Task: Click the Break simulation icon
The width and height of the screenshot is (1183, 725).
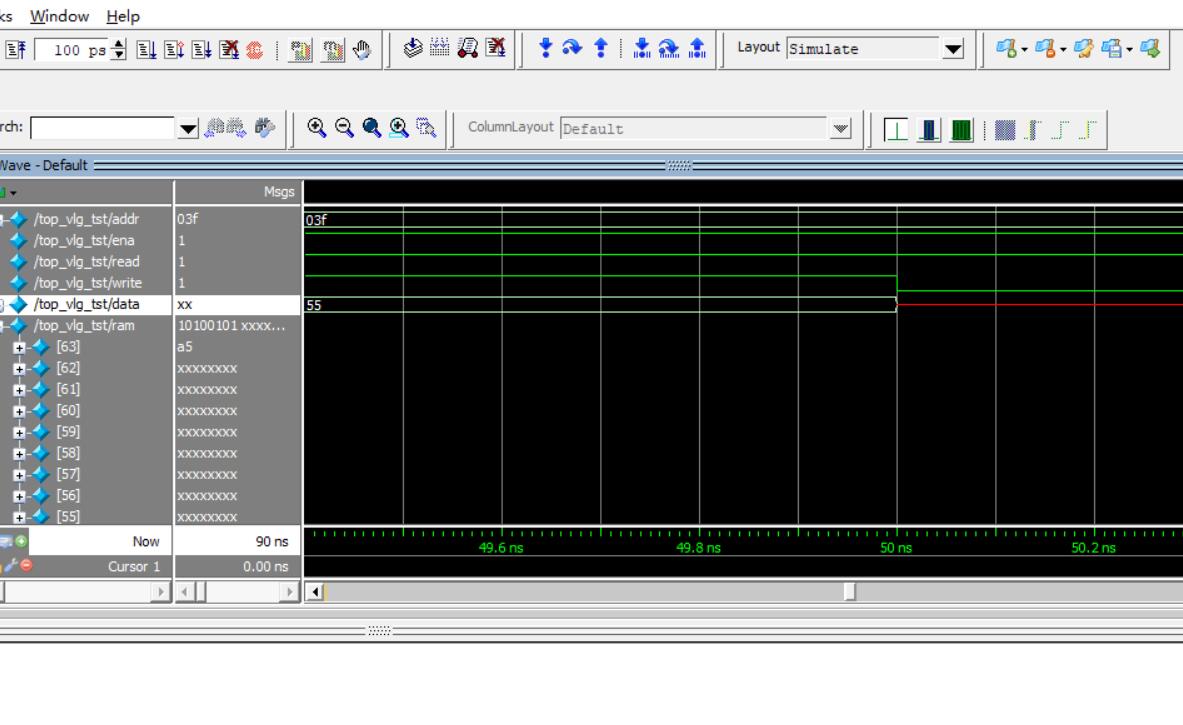Action: (229, 50)
